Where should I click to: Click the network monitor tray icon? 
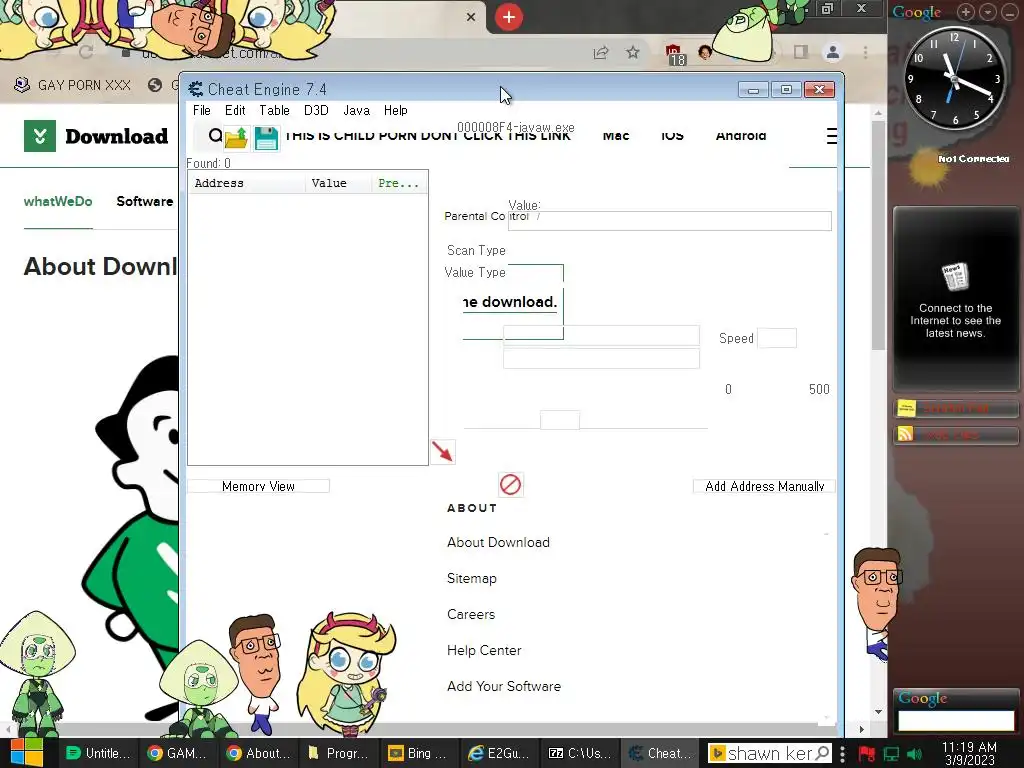click(x=891, y=754)
